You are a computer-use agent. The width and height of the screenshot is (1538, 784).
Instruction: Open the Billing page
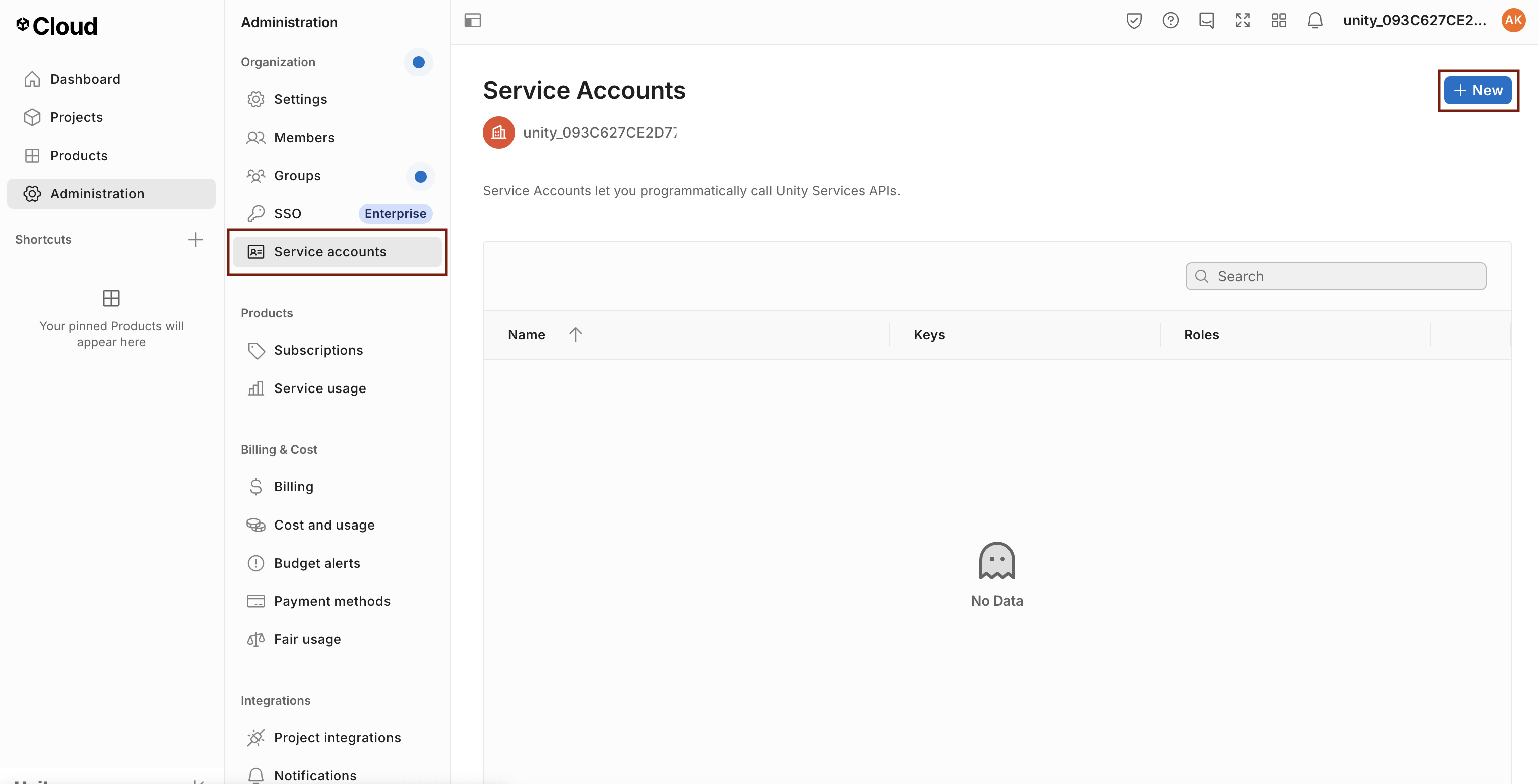tap(337, 487)
